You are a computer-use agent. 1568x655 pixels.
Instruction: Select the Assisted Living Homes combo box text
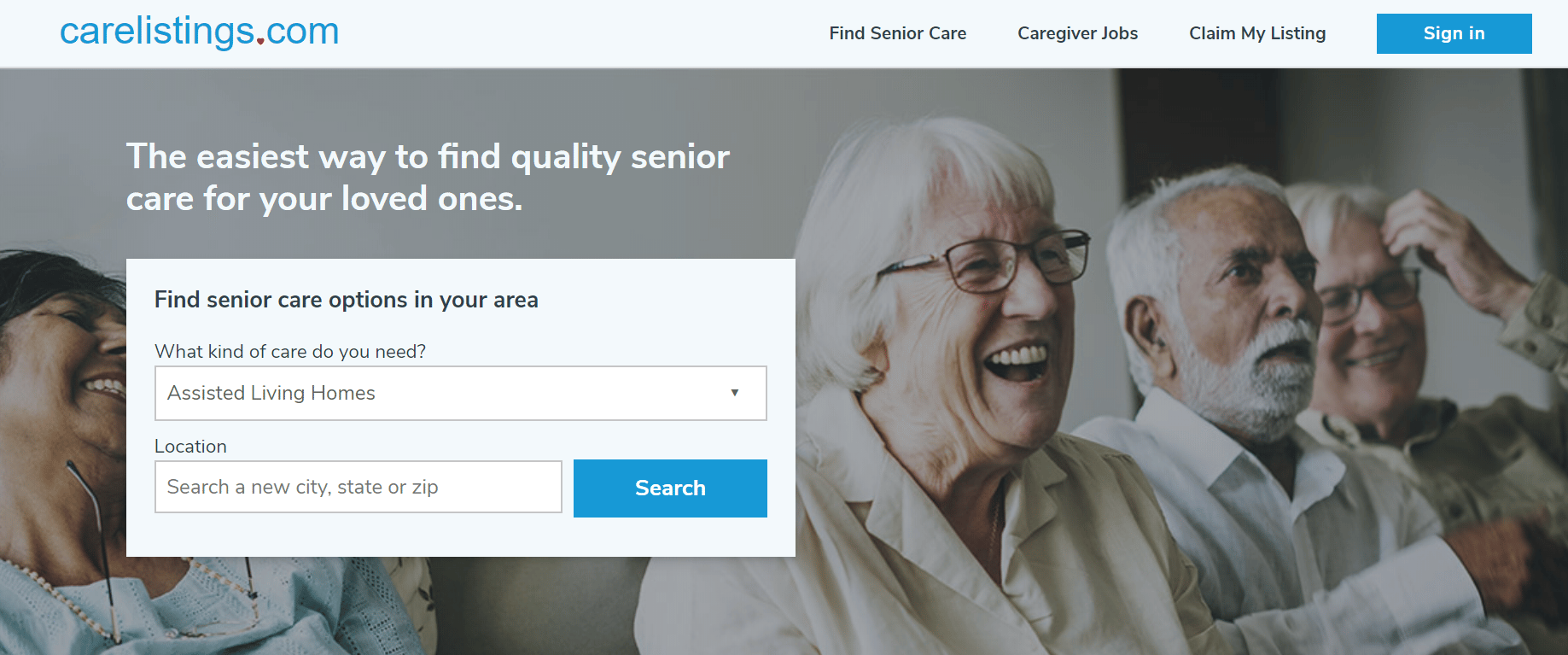tap(271, 393)
